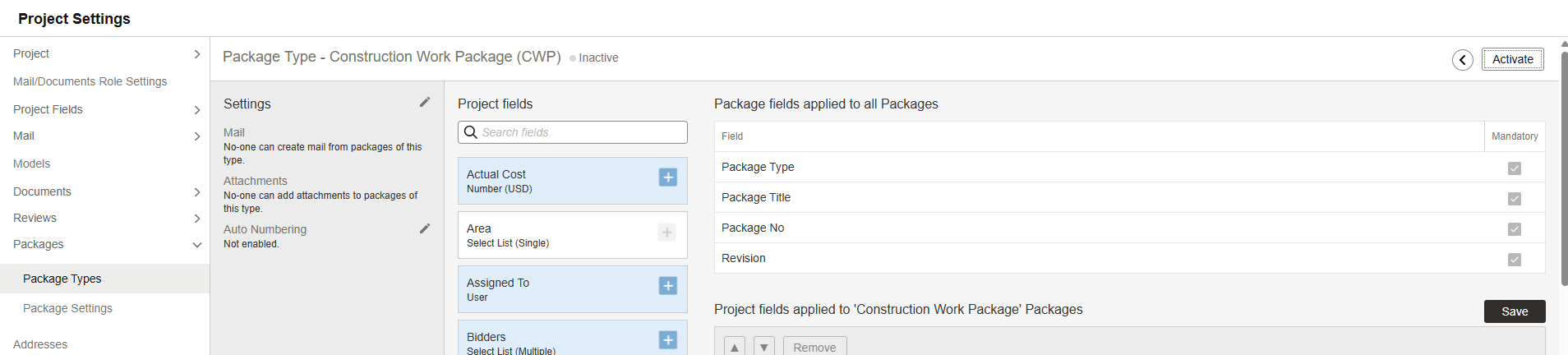Open Mail/Documents Role Settings

click(x=90, y=81)
